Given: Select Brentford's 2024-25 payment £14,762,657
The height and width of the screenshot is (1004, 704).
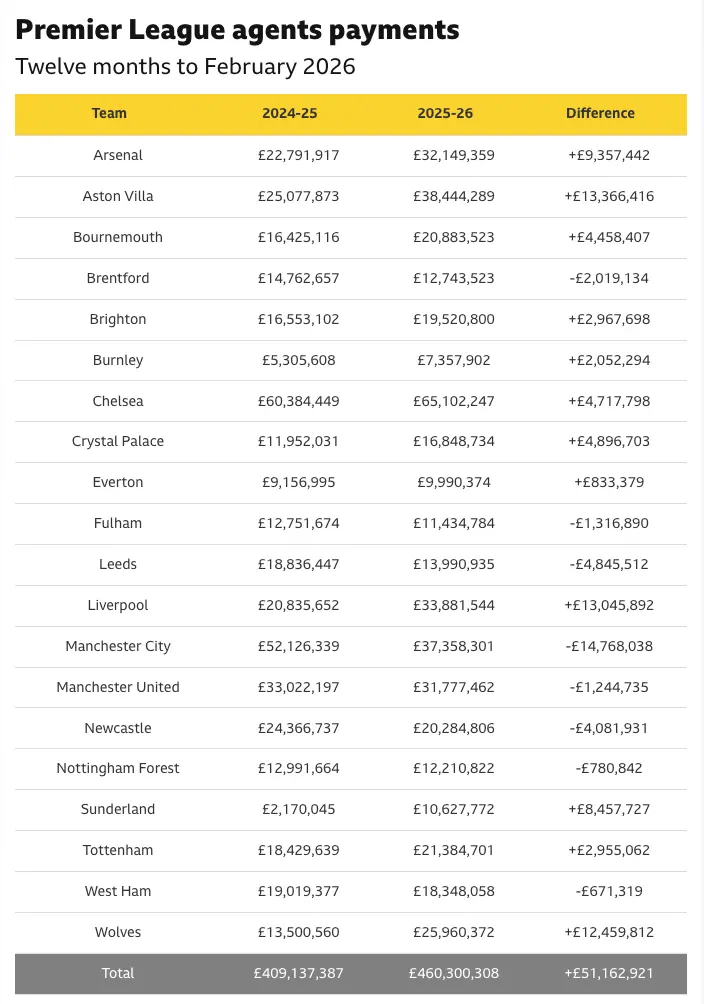Looking at the screenshot, I should pos(298,278).
